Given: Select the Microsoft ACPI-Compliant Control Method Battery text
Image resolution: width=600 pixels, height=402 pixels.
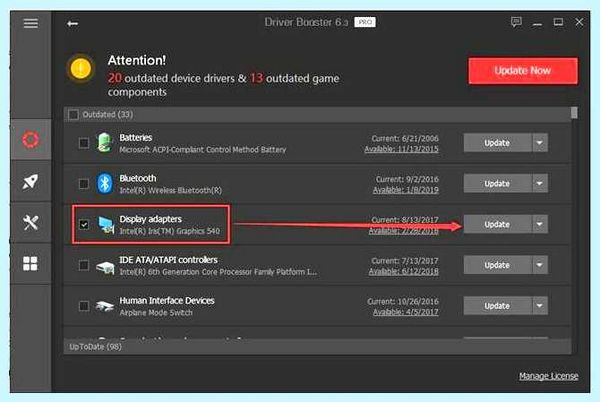Looking at the screenshot, I should pos(202,150).
